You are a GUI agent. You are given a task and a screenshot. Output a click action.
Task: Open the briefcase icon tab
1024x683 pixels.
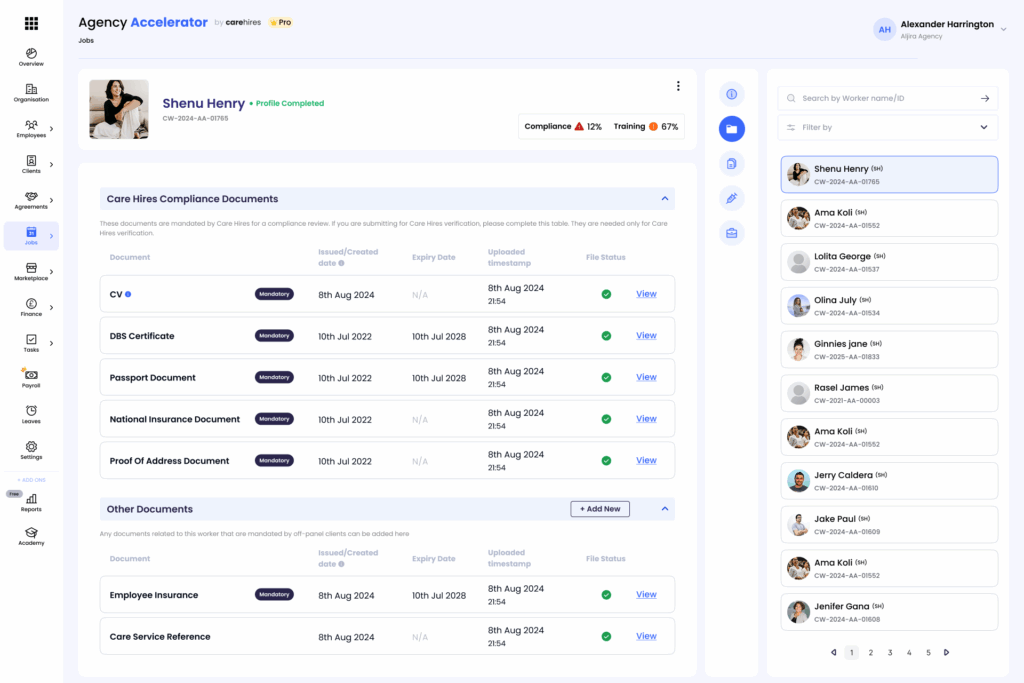pyautogui.click(x=731, y=233)
